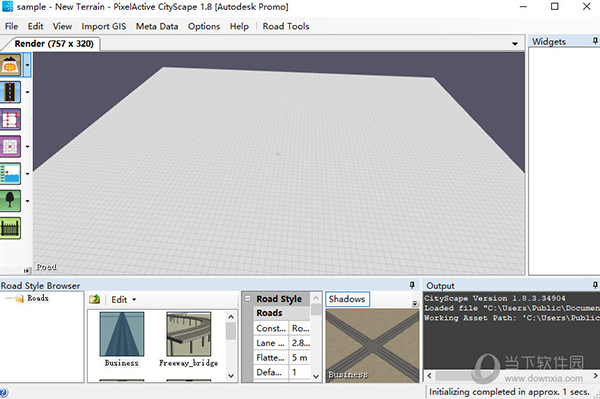This screenshot has width=600, height=399.
Task: Open the Edit dropdown in style browser
Action: click(x=124, y=300)
